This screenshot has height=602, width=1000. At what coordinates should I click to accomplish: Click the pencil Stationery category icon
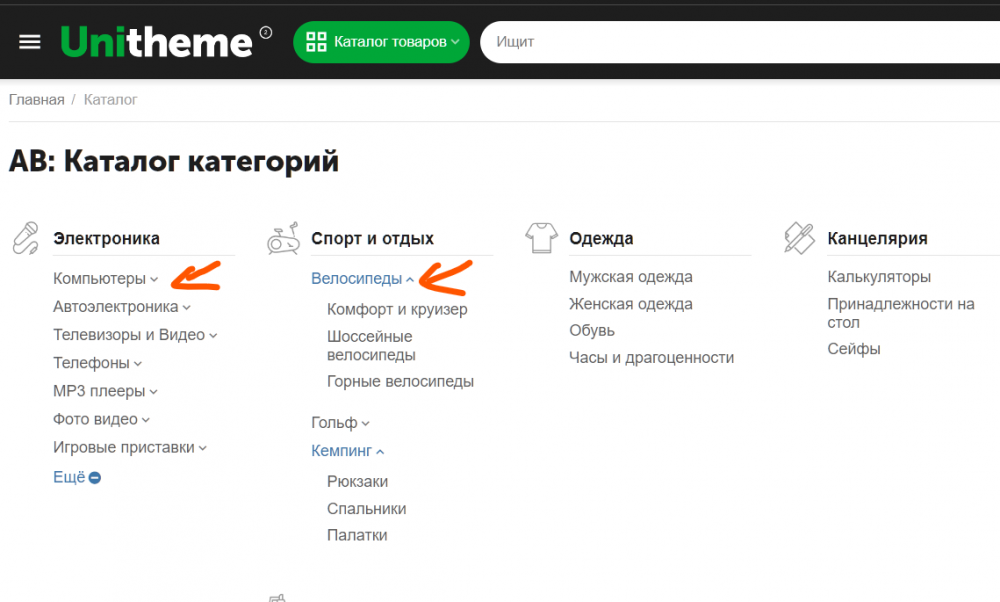click(x=799, y=238)
